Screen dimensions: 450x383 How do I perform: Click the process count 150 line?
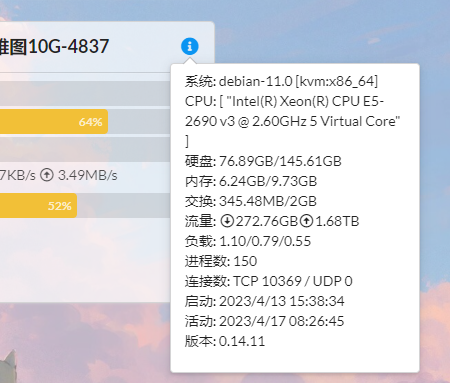coord(221,261)
